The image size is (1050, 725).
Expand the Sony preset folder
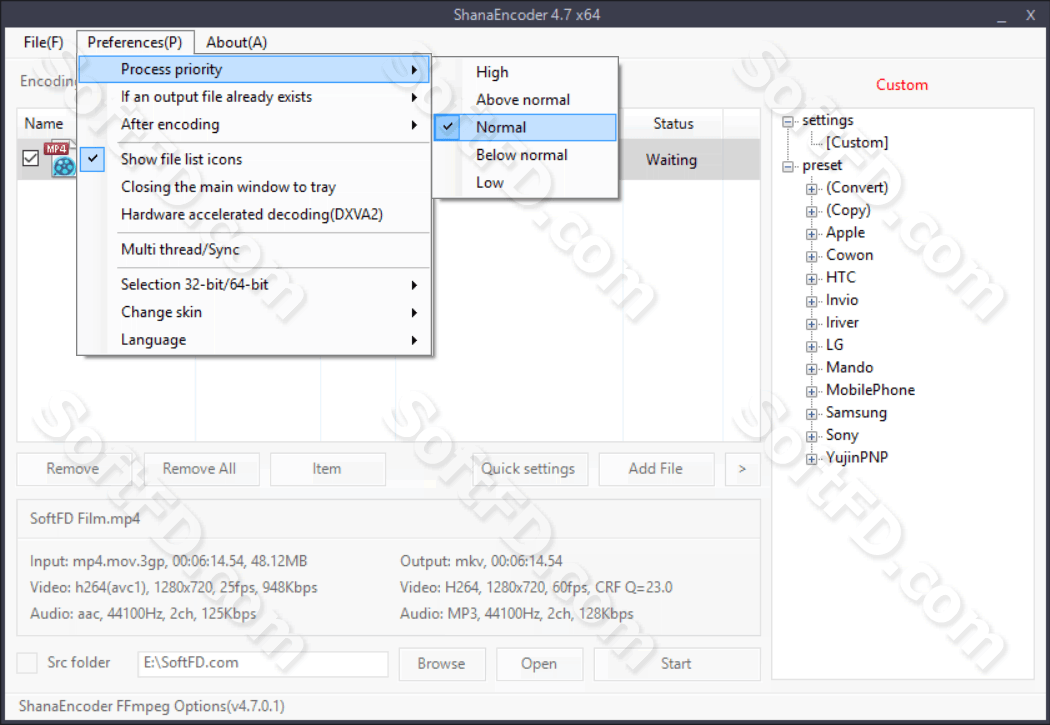812,436
